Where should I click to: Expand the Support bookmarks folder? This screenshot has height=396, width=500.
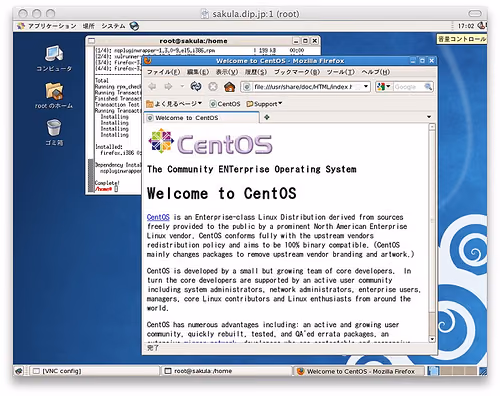coord(264,104)
